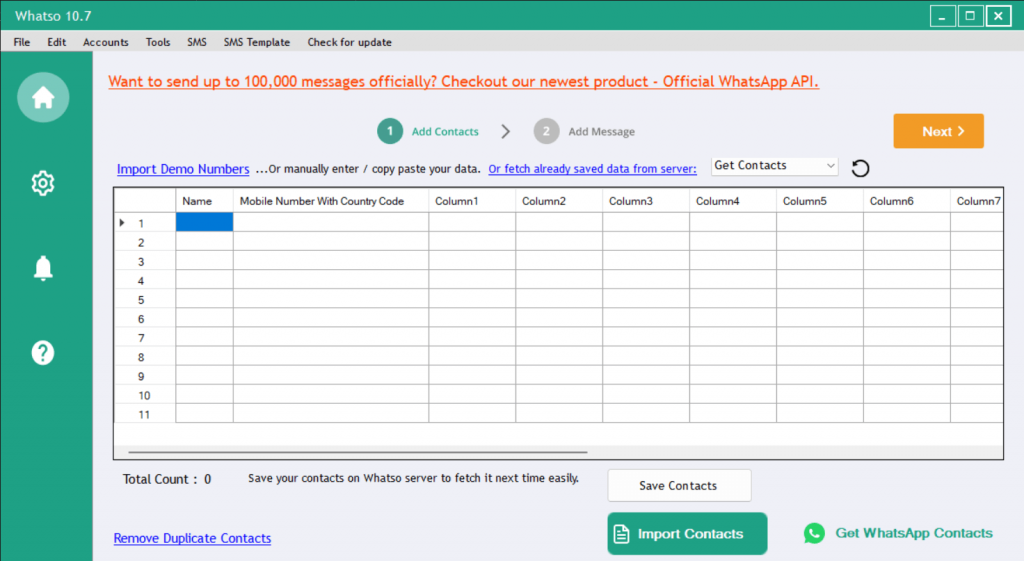The width and height of the screenshot is (1024, 561).
Task: Open File menu
Action: pyautogui.click(x=22, y=42)
